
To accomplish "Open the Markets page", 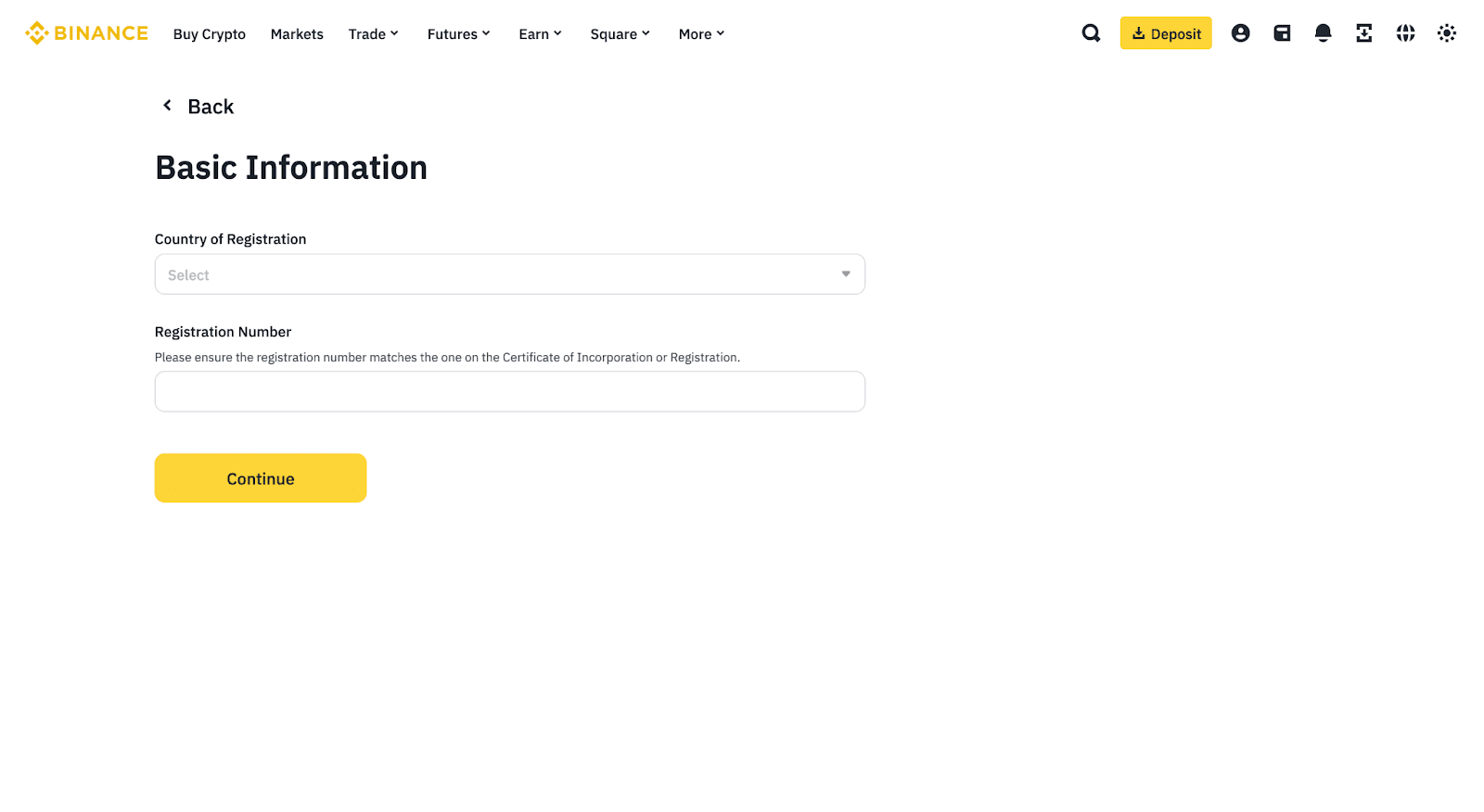I will click(297, 34).
